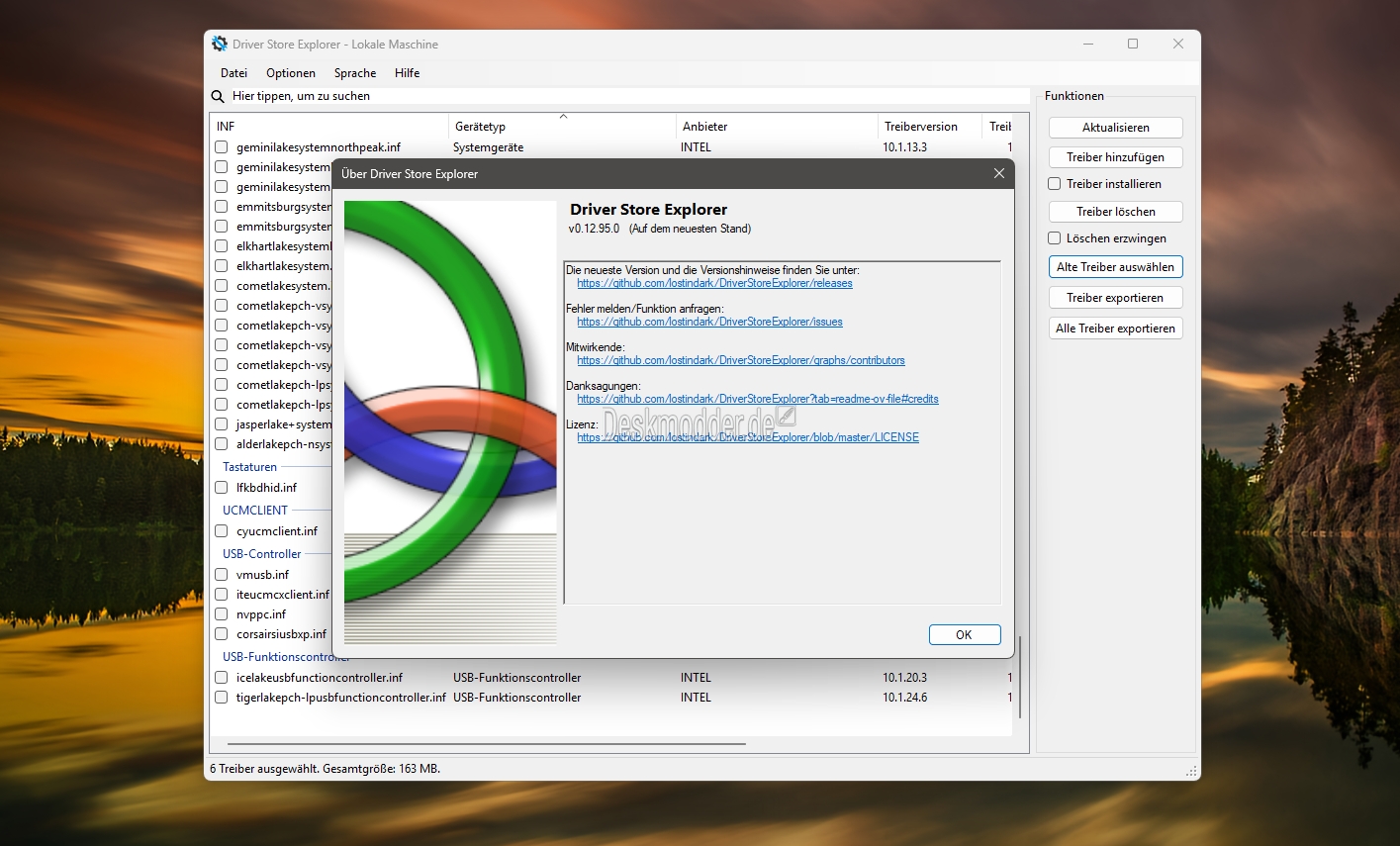Image resolution: width=1400 pixels, height=846 pixels.
Task: Confirm the About dialog with OK
Action: tap(965, 635)
